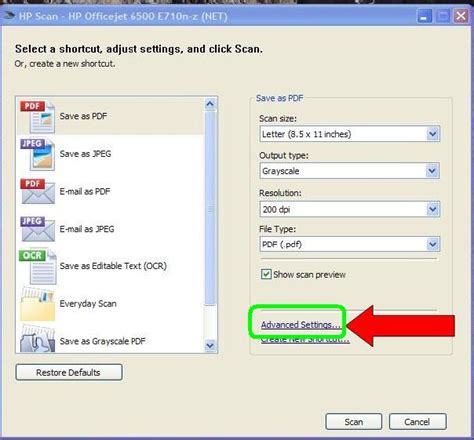Image resolution: width=474 pixels, height=440 pixels.
Task: Pick the OCR Editable Text document icon
Action: (38, 267)
